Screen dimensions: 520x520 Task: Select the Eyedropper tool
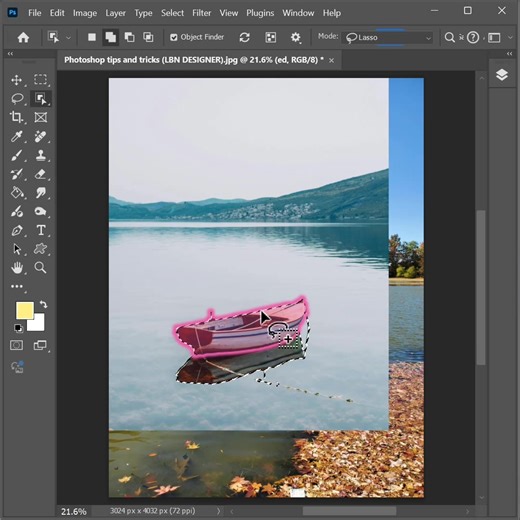[17, 136]
